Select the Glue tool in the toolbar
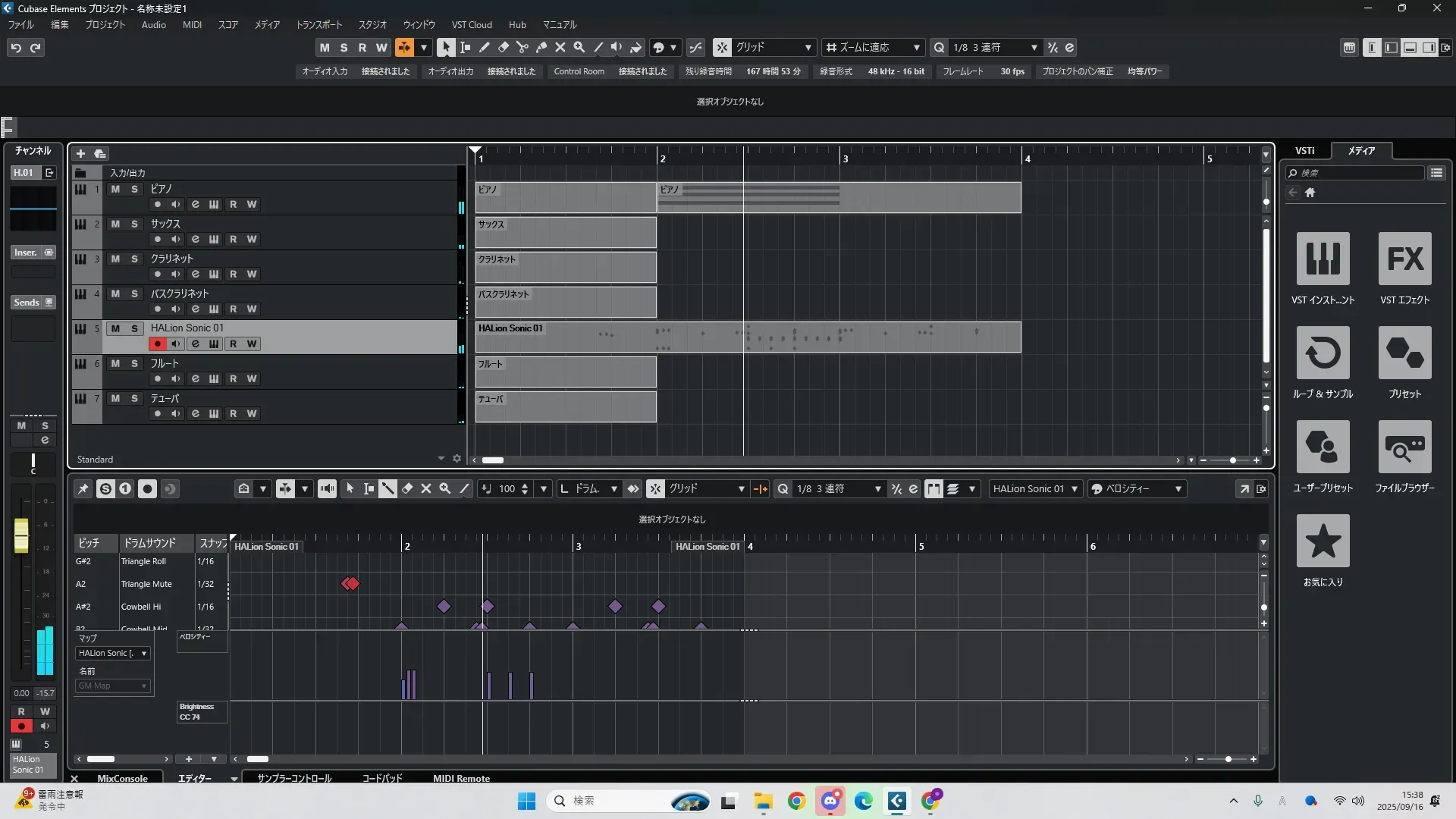Screen dimensions: 1456x819 coord(541,47)
